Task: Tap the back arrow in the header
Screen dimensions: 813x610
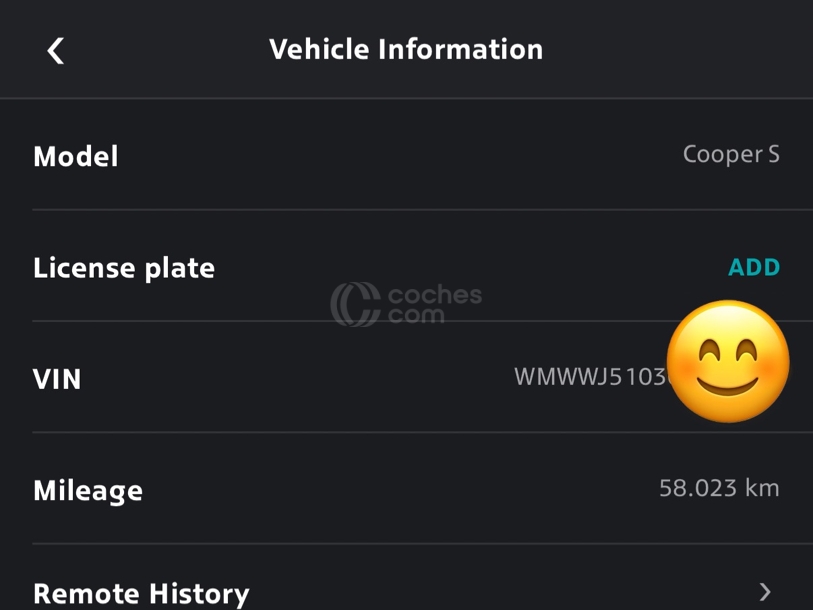Action: tap(56, 50)
